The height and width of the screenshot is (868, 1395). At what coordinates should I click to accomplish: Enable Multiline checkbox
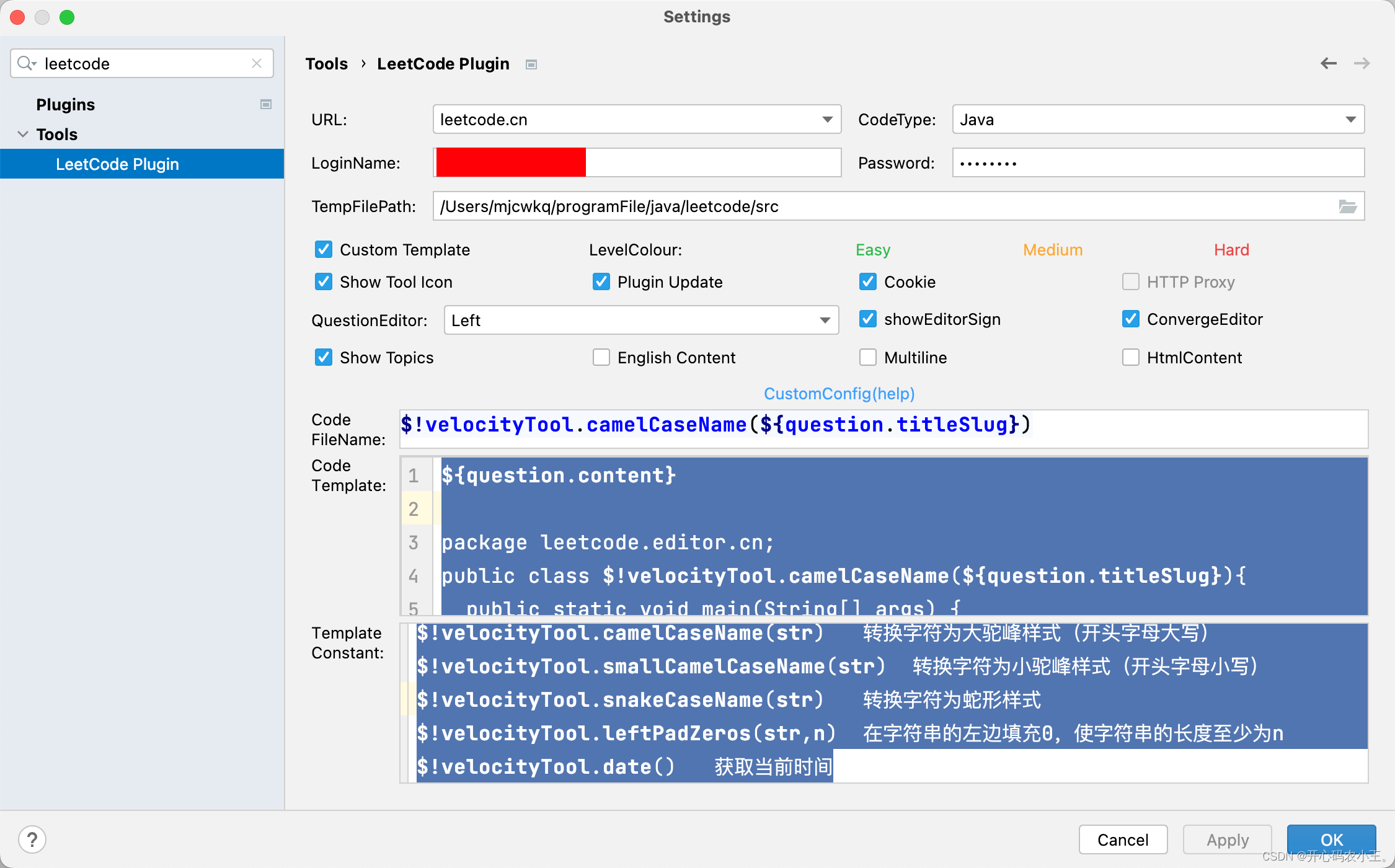coord(868,357)
